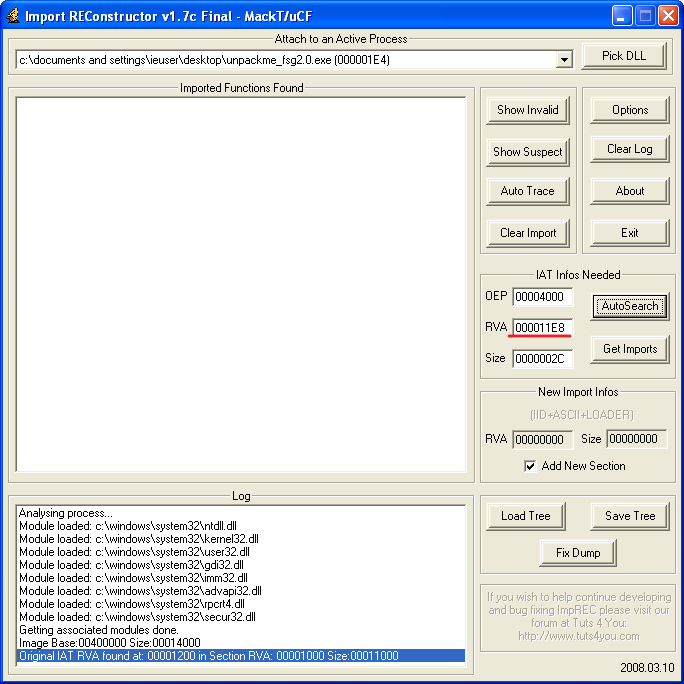The width and height of the screenshot is (684, 684).
Task: Click the tuts4you.com URL text
Action: pos(579,636)
